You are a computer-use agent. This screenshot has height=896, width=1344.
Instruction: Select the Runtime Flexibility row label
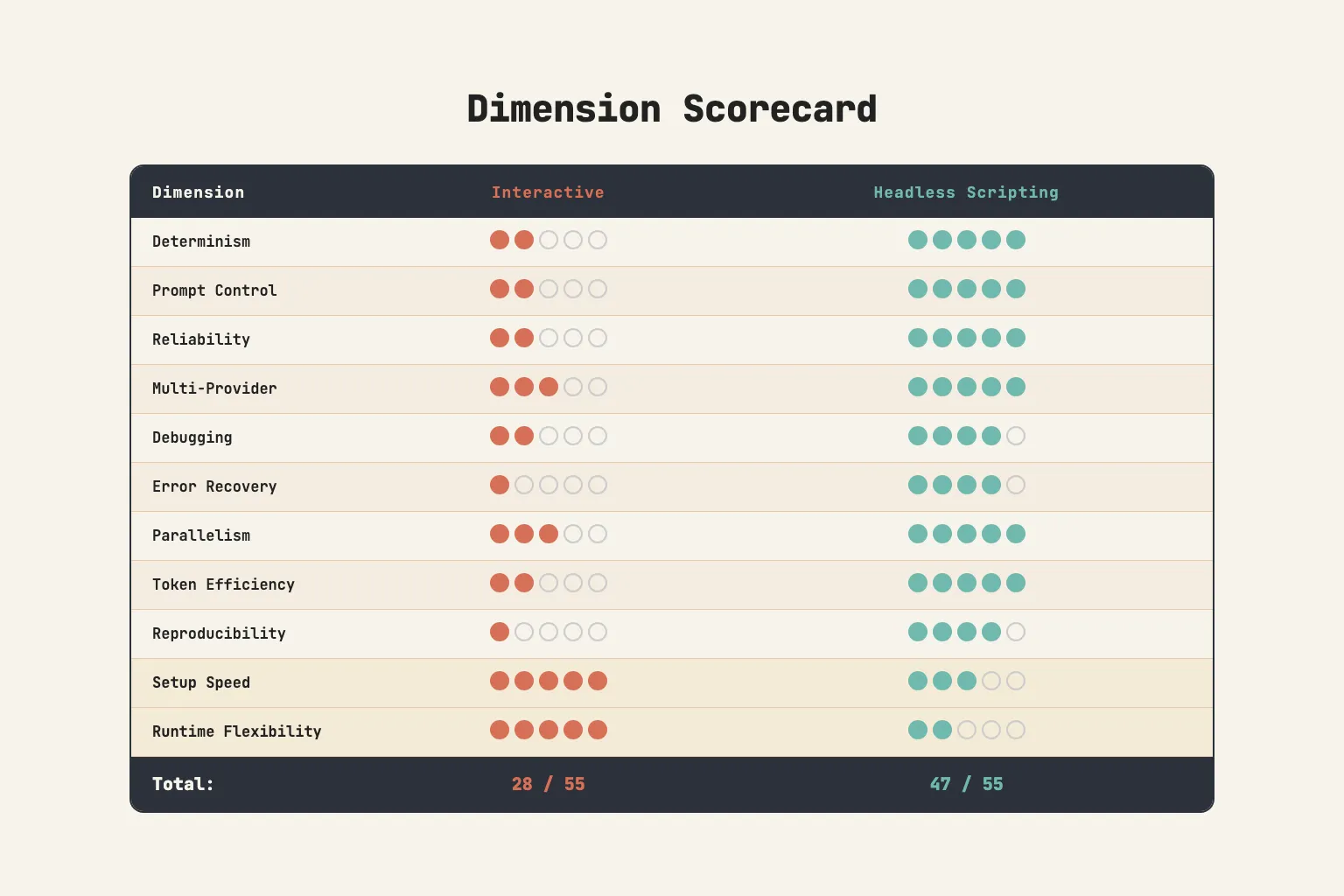236,731
